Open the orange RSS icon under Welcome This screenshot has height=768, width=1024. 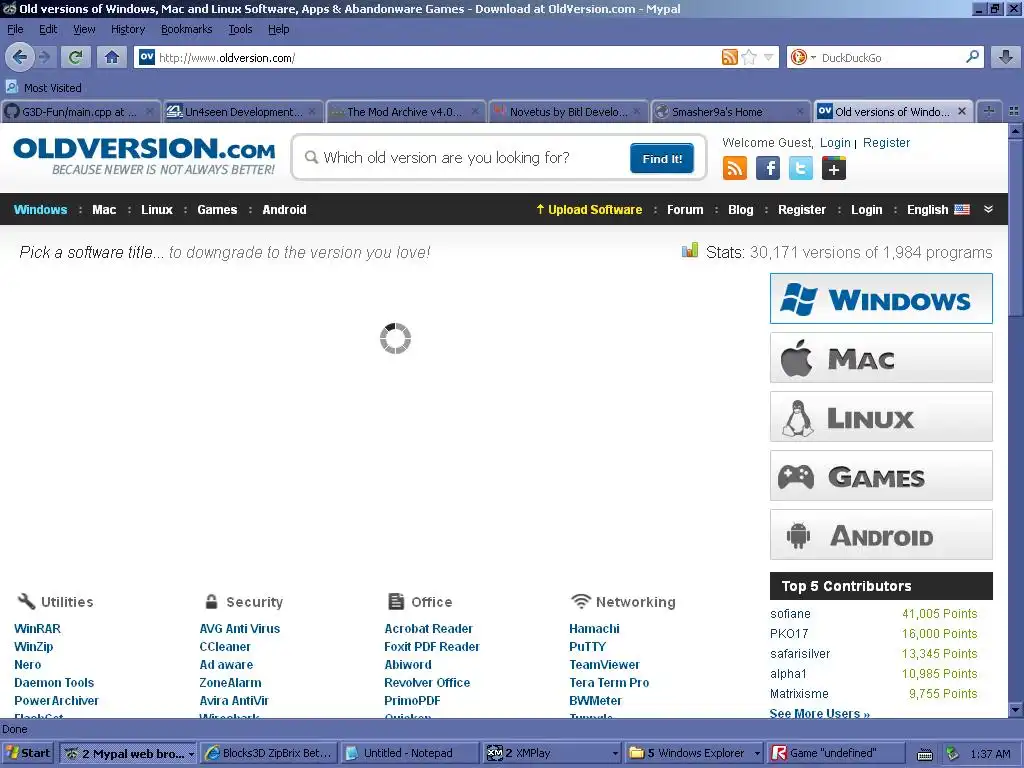tap(735, 168)
